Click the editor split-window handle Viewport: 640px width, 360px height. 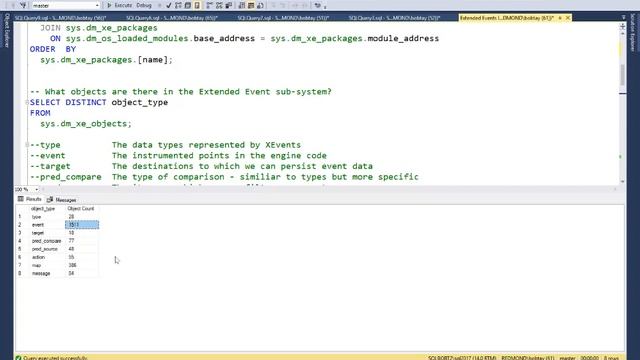click(622, 26)
